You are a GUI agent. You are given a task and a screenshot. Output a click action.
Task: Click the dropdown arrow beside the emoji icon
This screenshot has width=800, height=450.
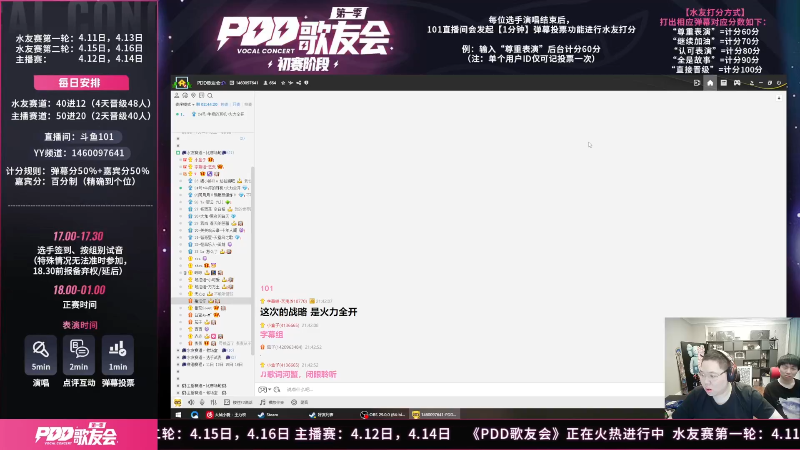point(269,389)
